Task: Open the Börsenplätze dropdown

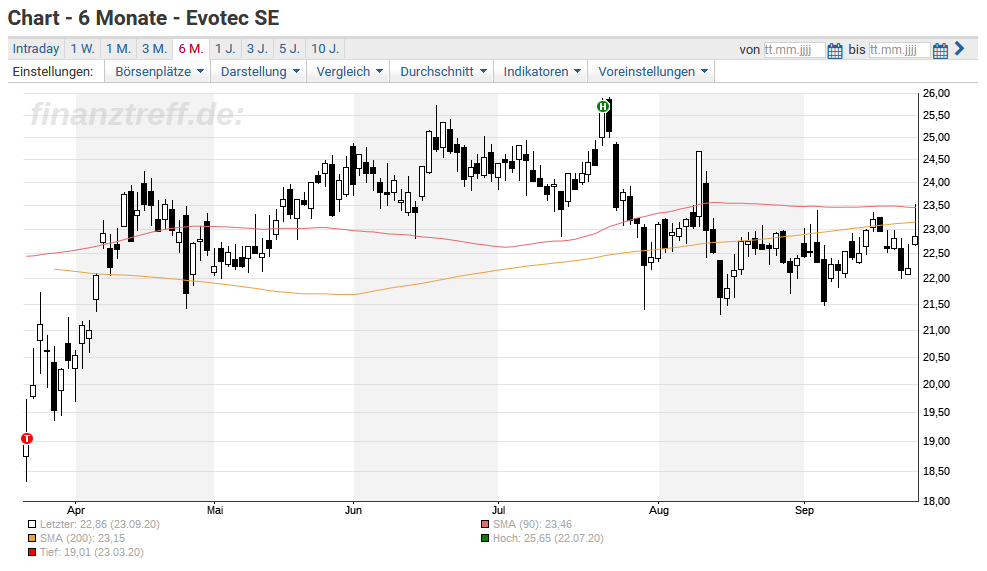Action: point(159,72)
